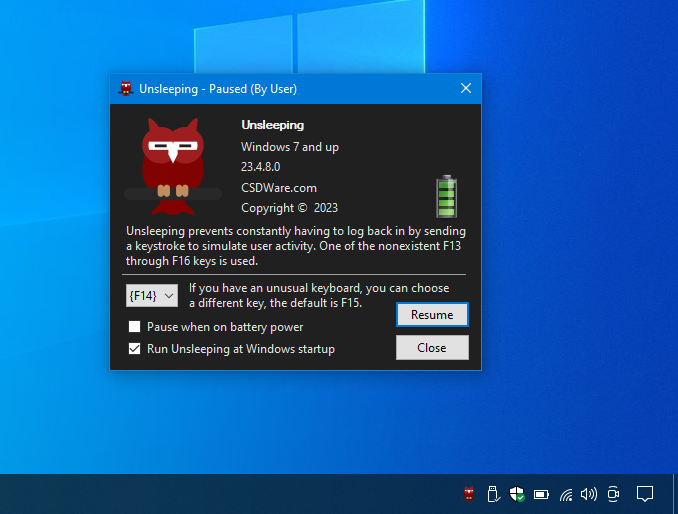Click the taskbar battery power icon
678x514 pixels.
541,494
